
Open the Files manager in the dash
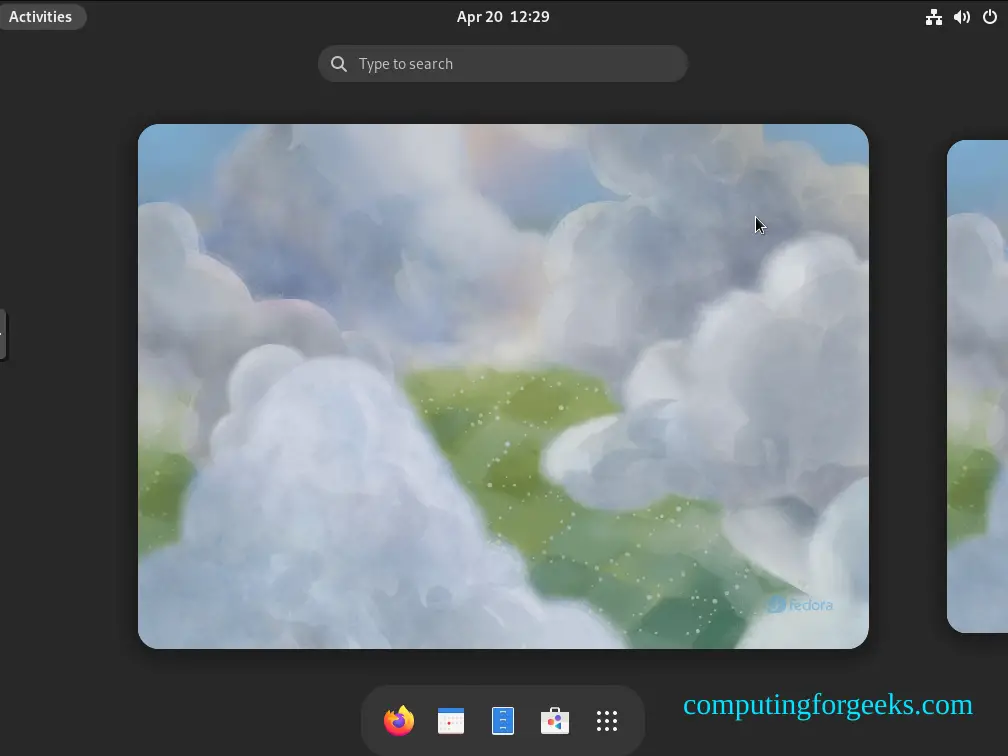(503, 721)
